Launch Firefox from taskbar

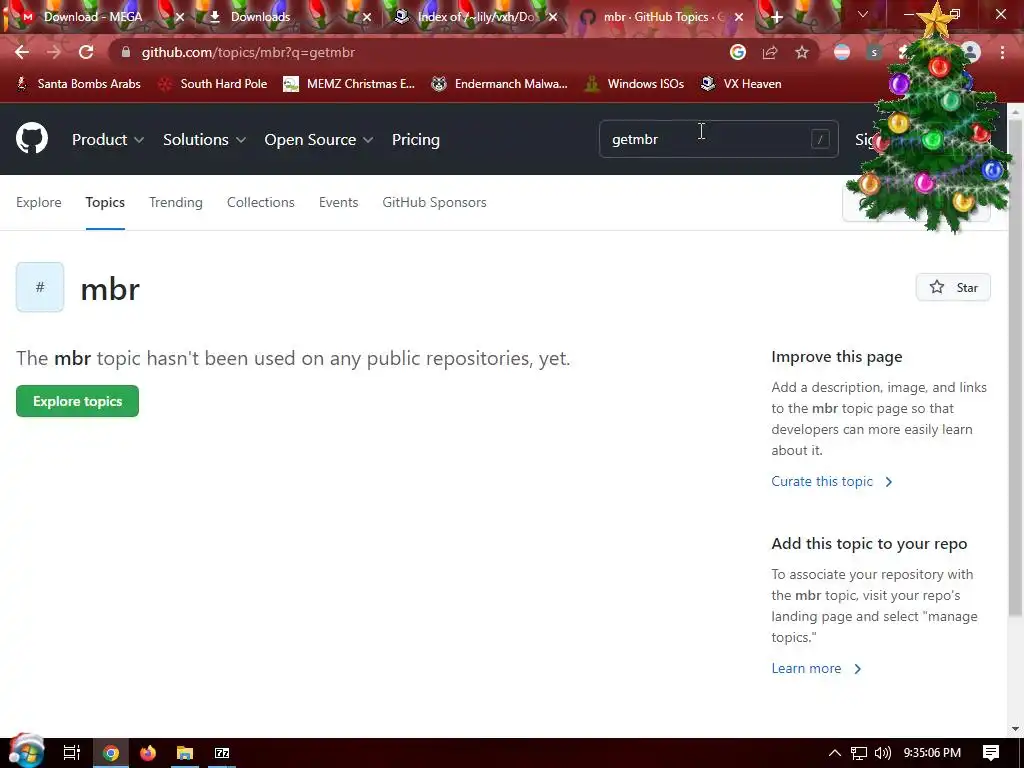pyautogui.click(x=148, y=753)
